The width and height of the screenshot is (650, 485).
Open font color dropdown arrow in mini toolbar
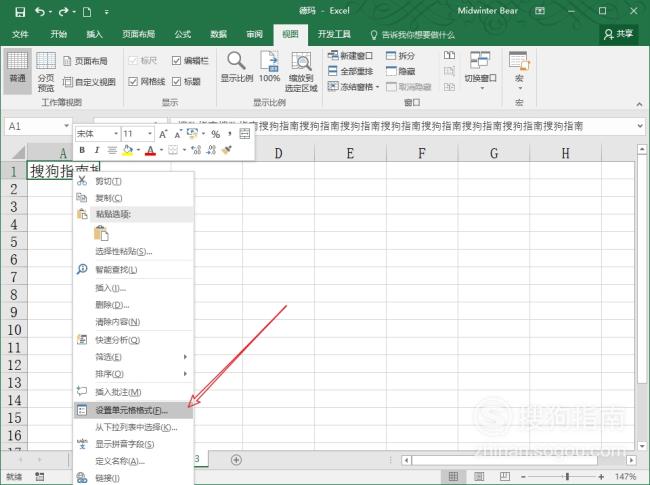pos(162,150)
